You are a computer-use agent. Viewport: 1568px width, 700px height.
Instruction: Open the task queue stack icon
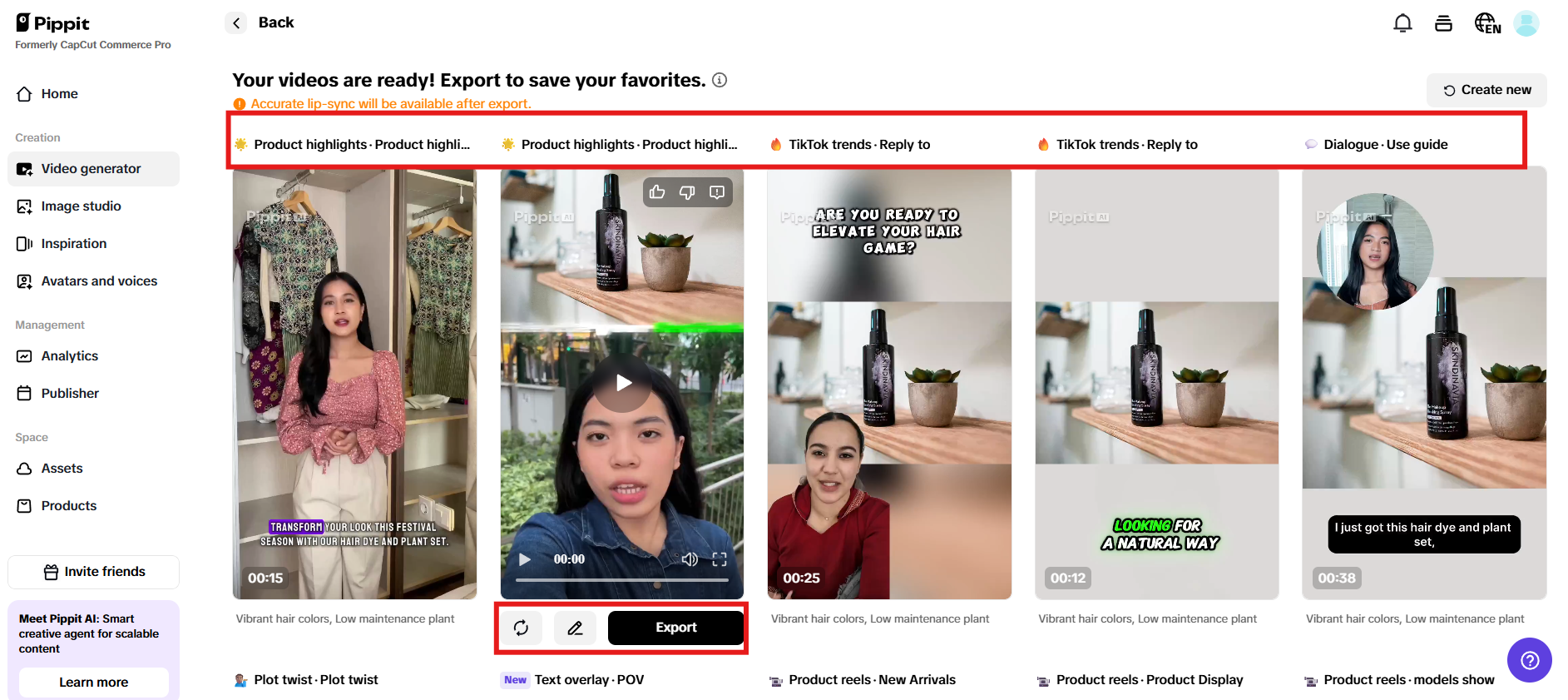(x=1443, y=23)
